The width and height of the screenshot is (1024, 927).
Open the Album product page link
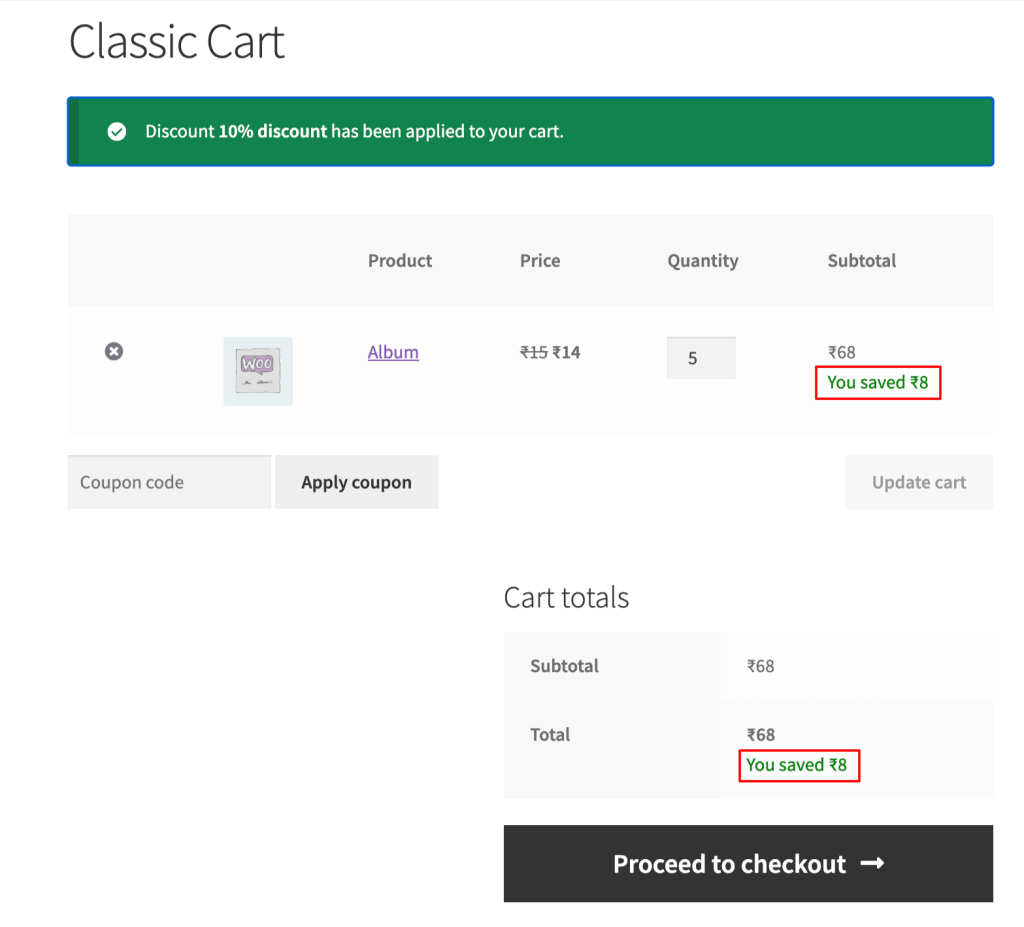pos(392,352)
